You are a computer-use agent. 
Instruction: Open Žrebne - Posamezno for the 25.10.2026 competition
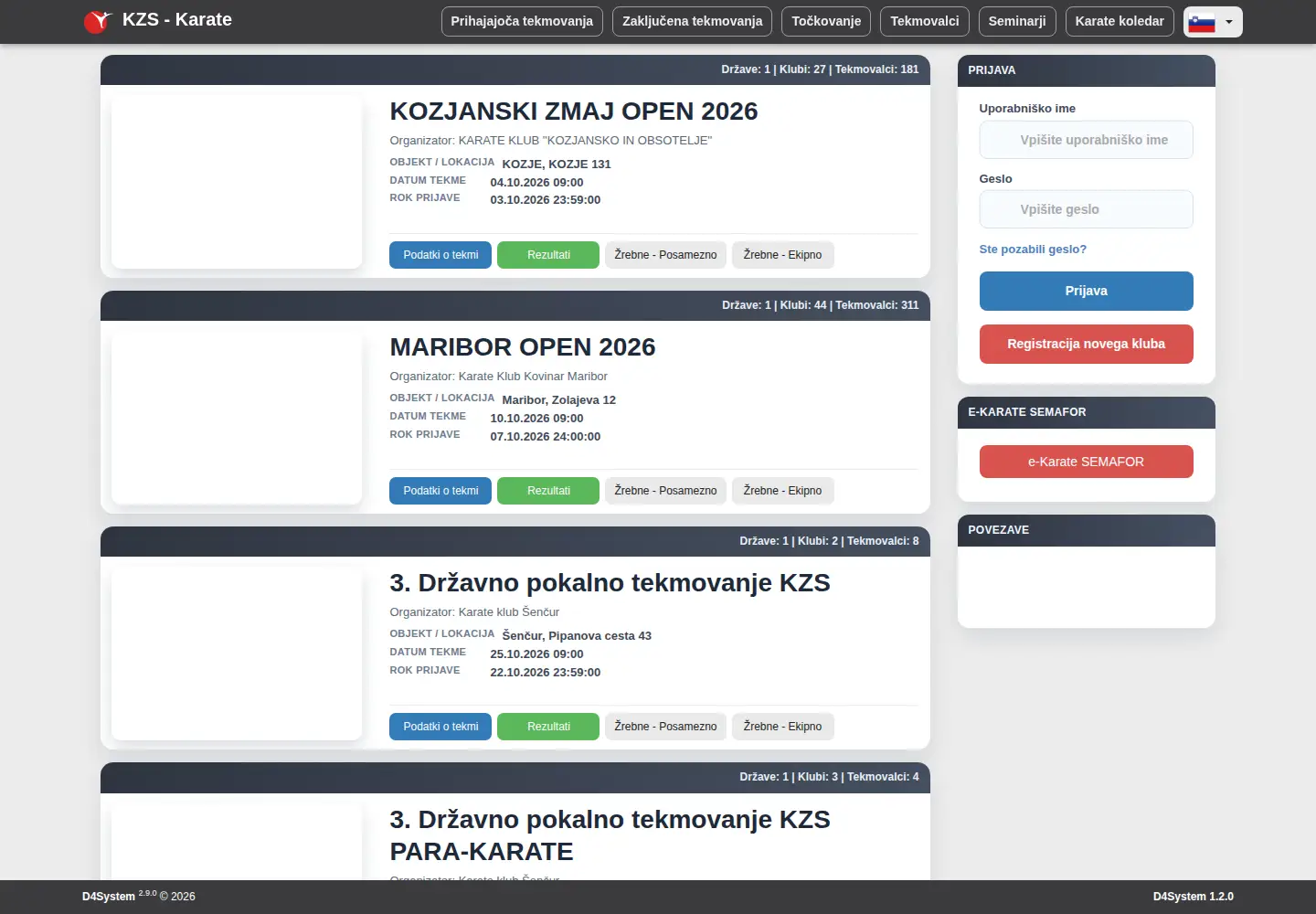pos(665,727)
